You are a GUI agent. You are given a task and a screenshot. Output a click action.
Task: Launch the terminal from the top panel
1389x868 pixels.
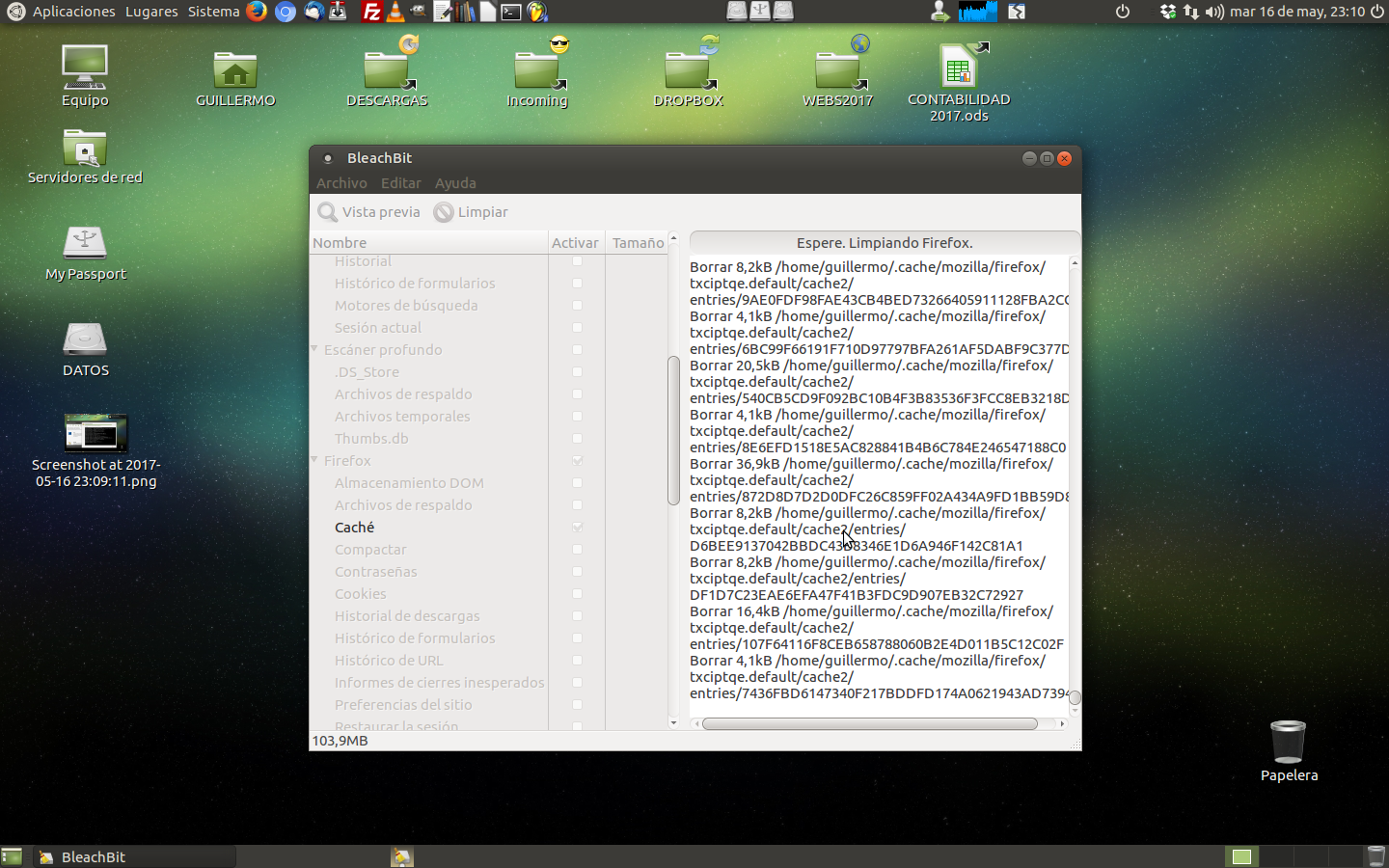coord(511,12)
